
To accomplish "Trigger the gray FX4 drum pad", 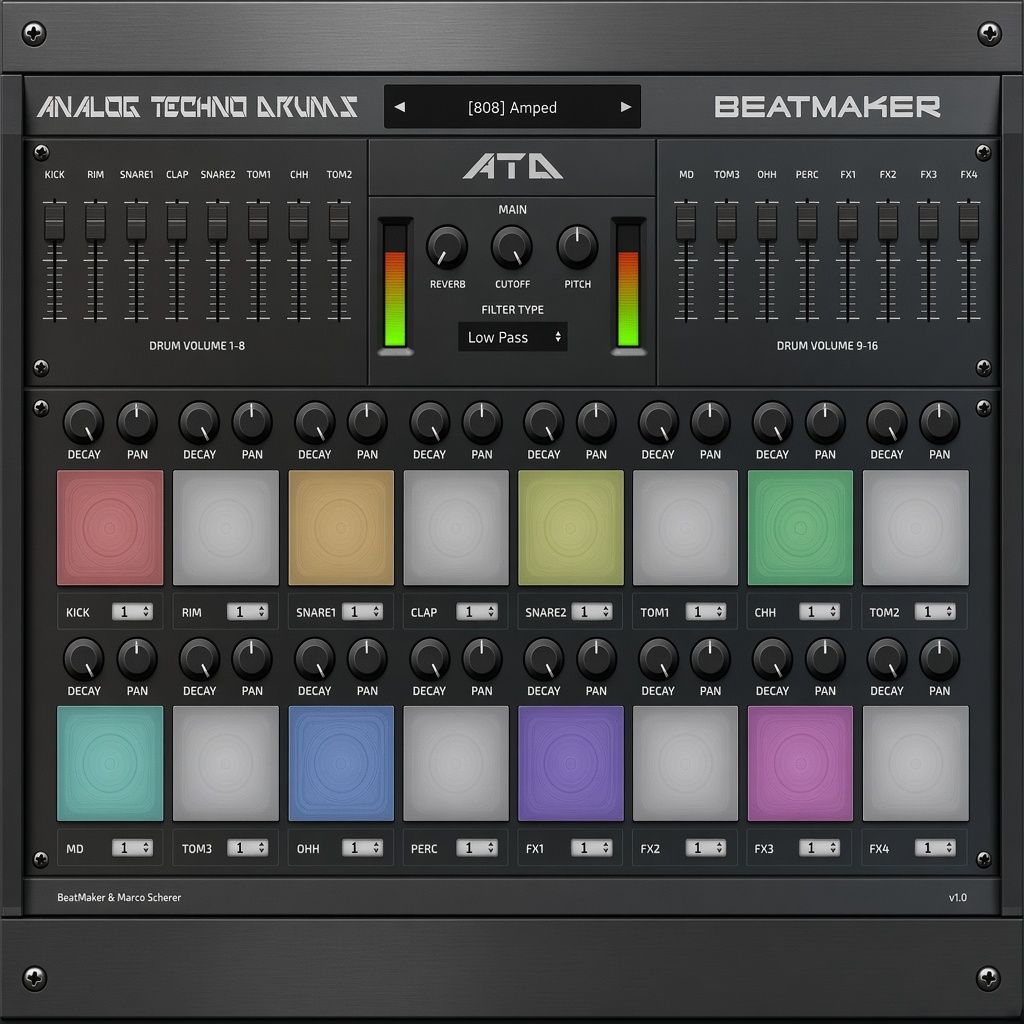I will (x=916, y=763).
